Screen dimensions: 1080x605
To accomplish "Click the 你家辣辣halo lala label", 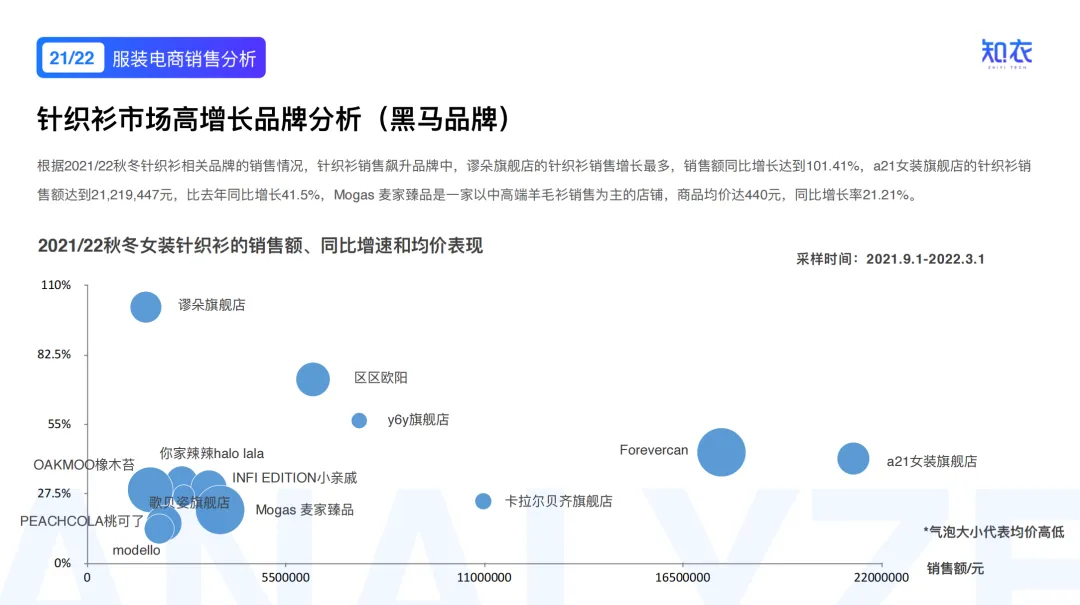I will (211, 453).
